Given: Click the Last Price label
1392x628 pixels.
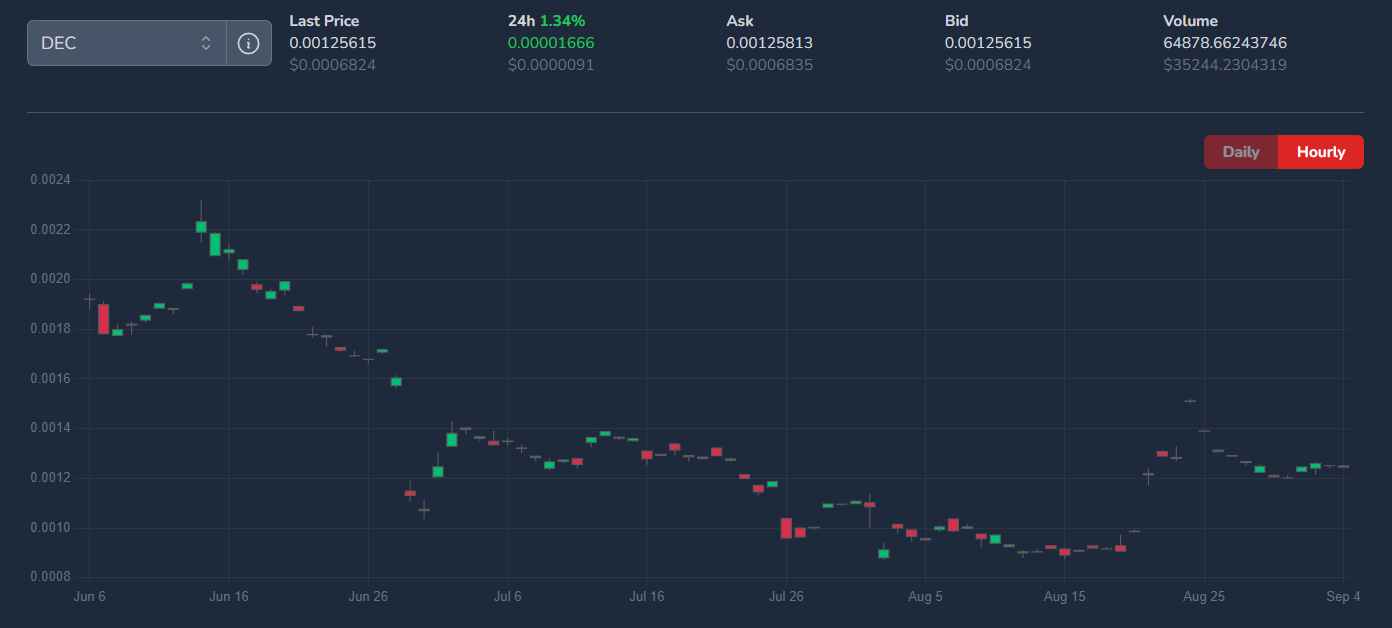Looking at the screenshot, I should point(324,21).
